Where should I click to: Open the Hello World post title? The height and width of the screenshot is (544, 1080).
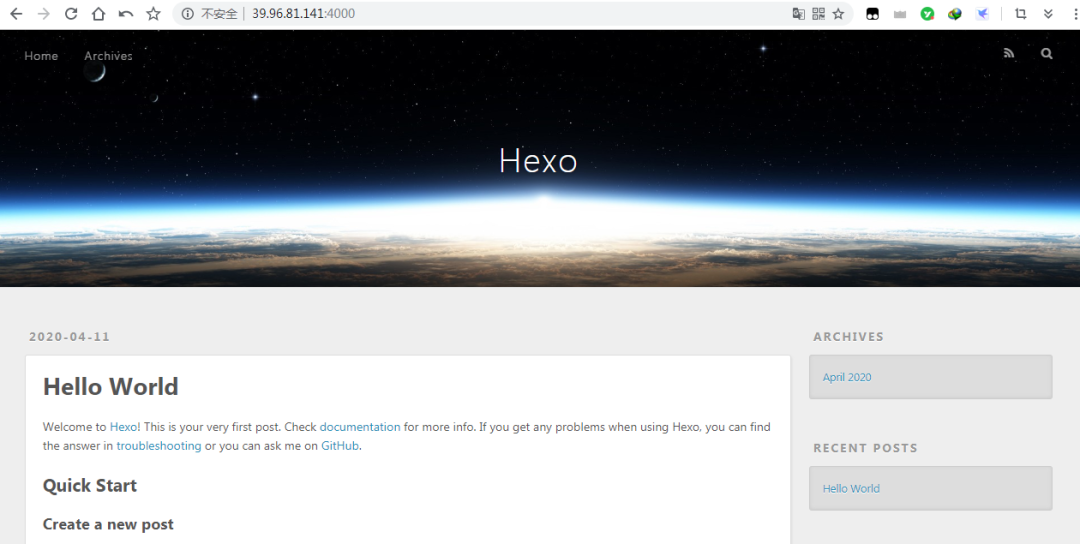pyautogui.click(x=110, y=387)
